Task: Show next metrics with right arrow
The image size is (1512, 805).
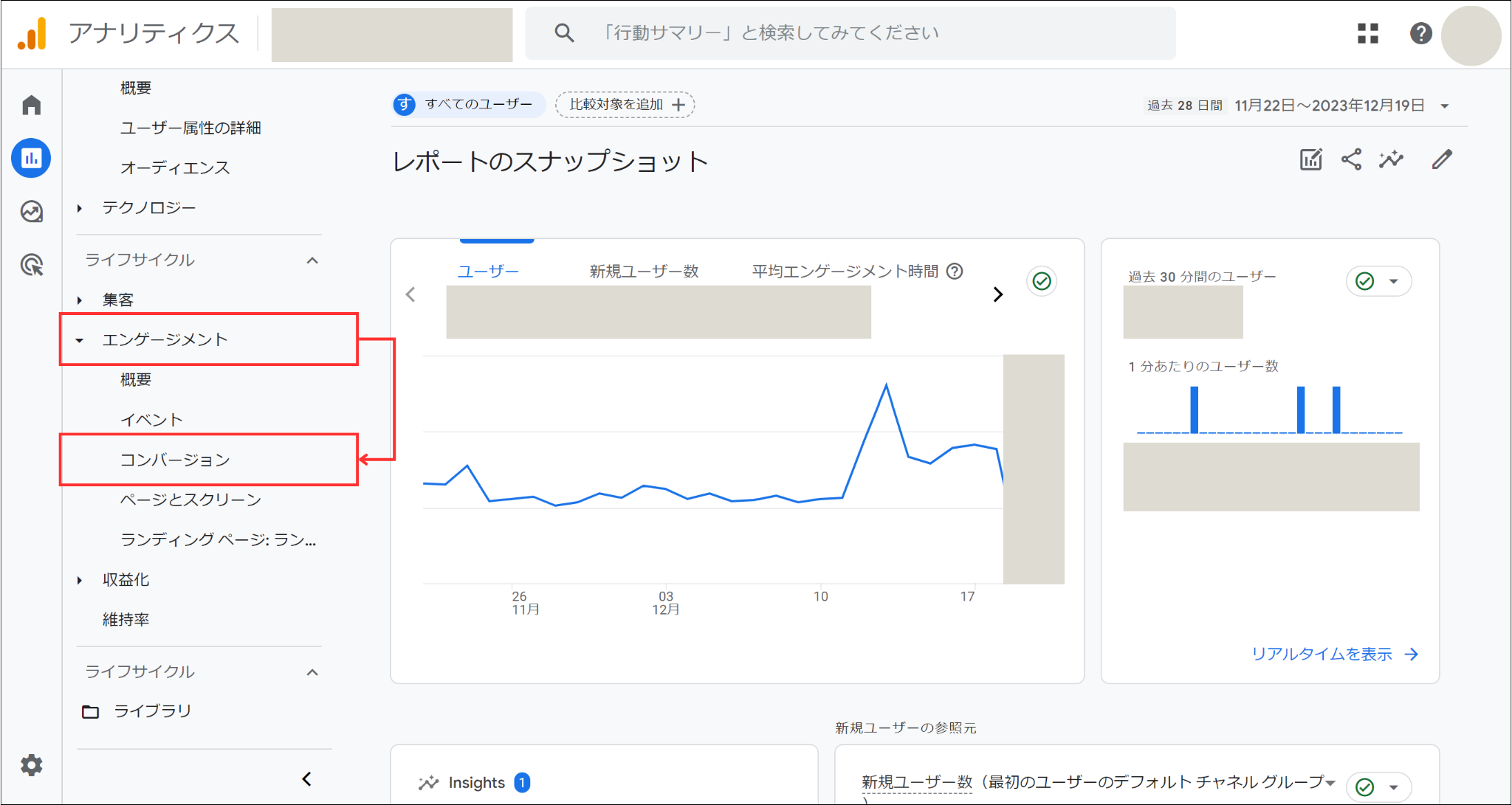Action: [998, 294]
